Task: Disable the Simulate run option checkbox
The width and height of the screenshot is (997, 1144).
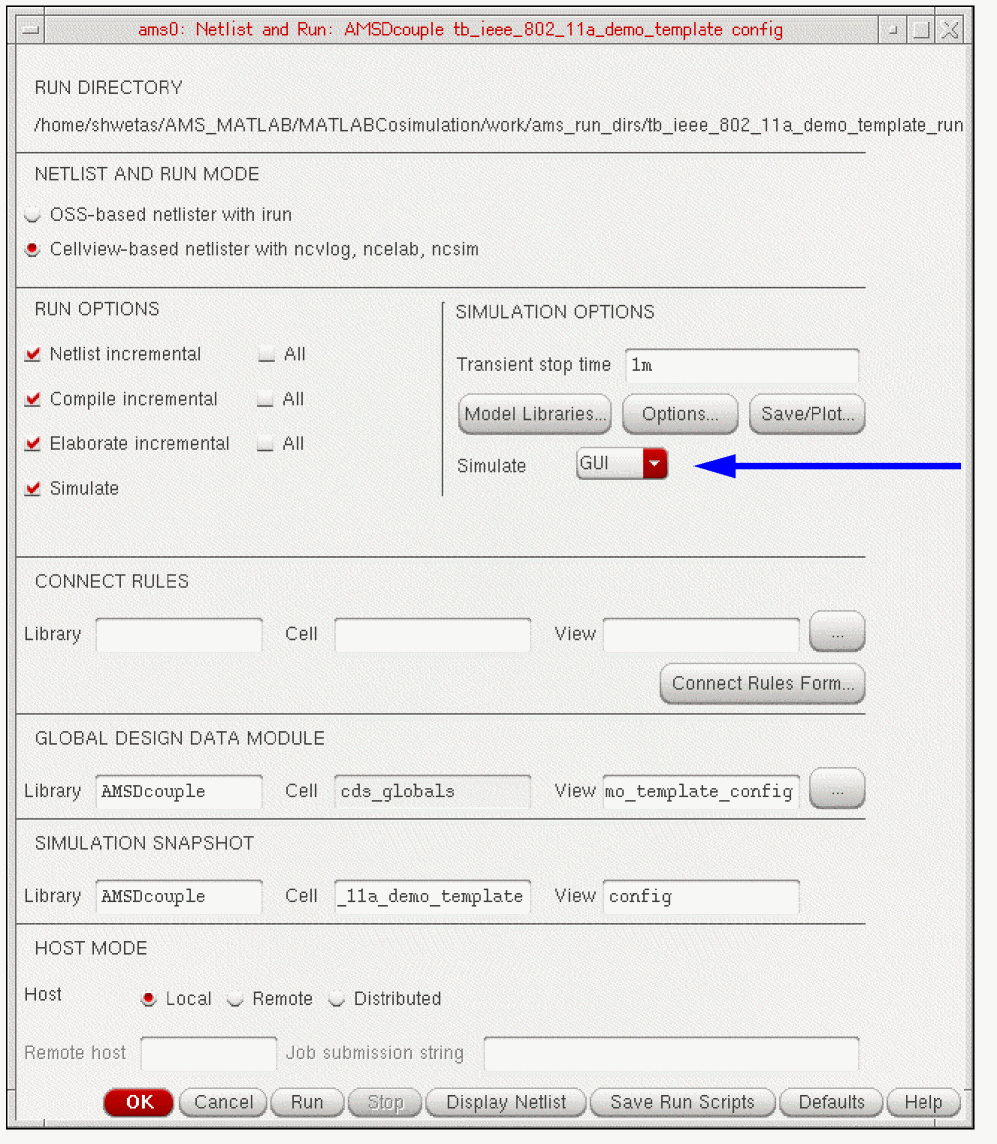Action: (x=32, y=489)
